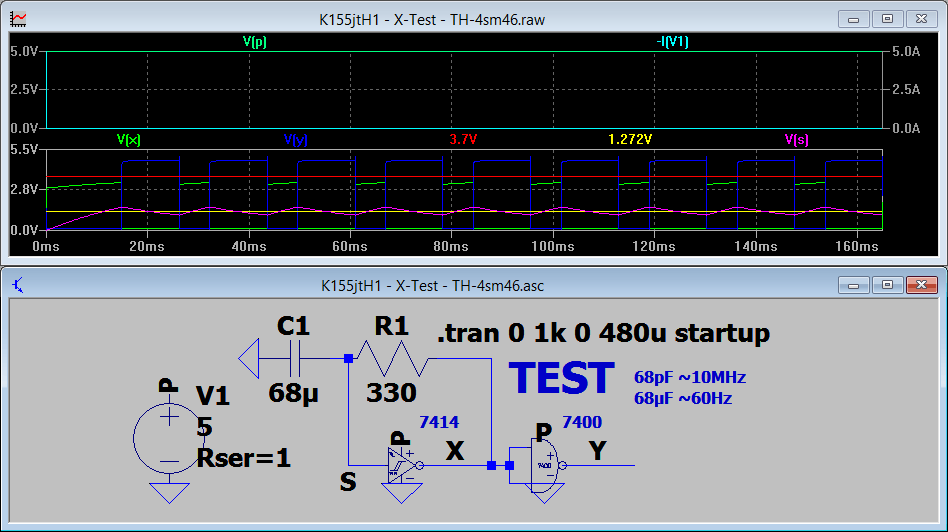
Task: Click the magenta V(s) trace label
Action: [796, 140]
